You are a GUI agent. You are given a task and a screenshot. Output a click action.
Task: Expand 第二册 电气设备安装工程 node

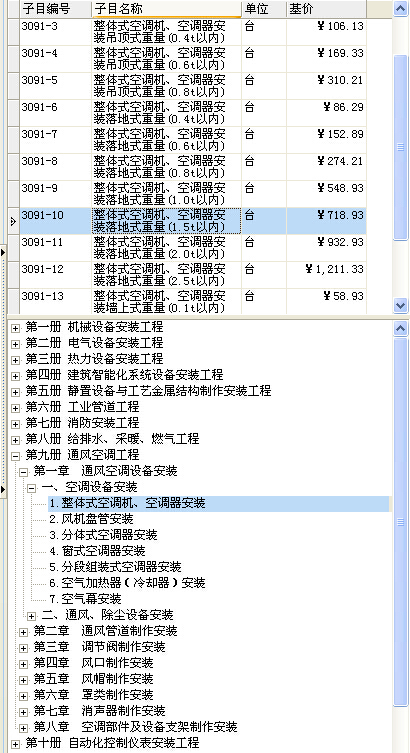pos(16,344)
